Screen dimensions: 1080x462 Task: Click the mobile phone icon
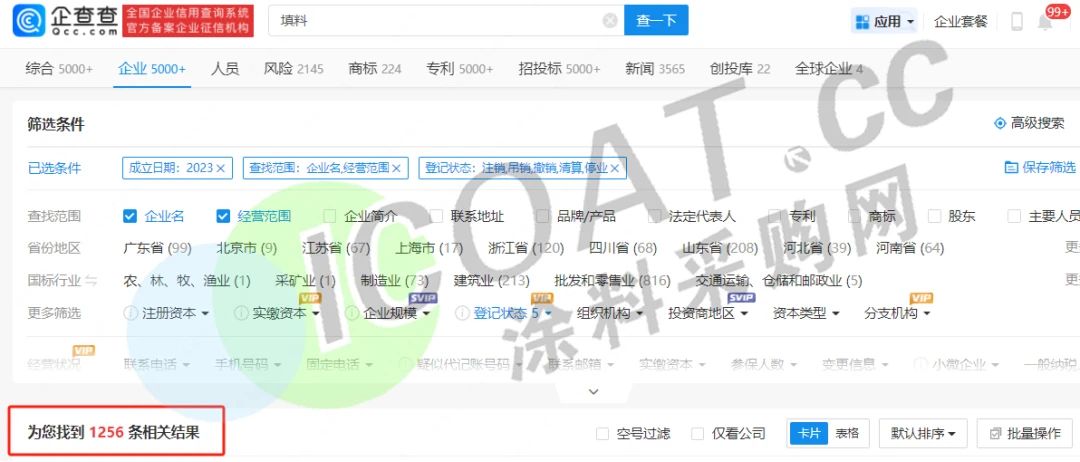(x=1017, y=22)
